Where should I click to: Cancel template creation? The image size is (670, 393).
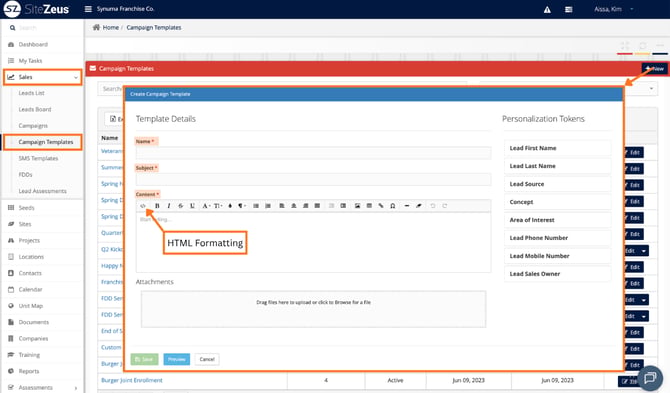(207, 359)
